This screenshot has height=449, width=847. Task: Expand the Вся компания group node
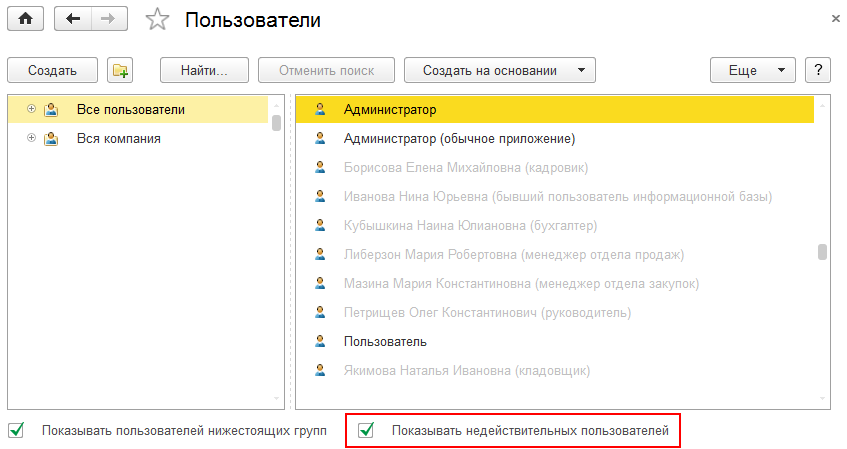[x=32, y=139]
